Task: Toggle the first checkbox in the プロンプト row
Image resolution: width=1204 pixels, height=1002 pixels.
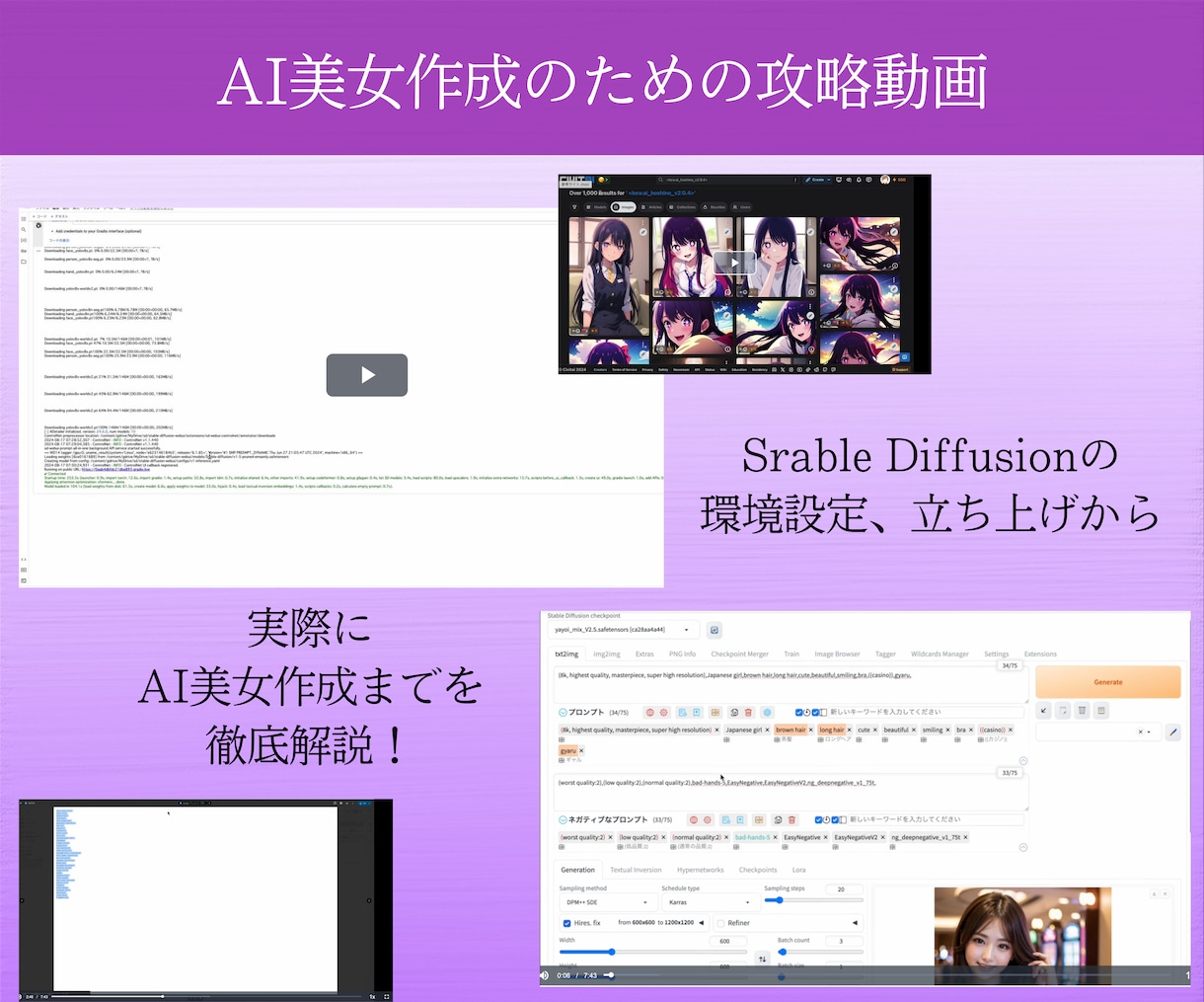Action: 799,712
